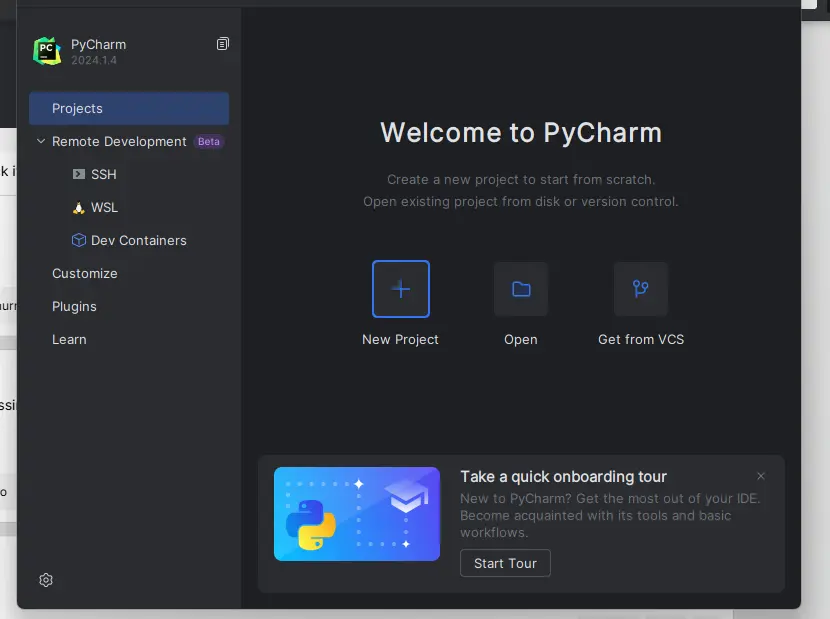Open the settings gear in sidebar

coord(46,580)
